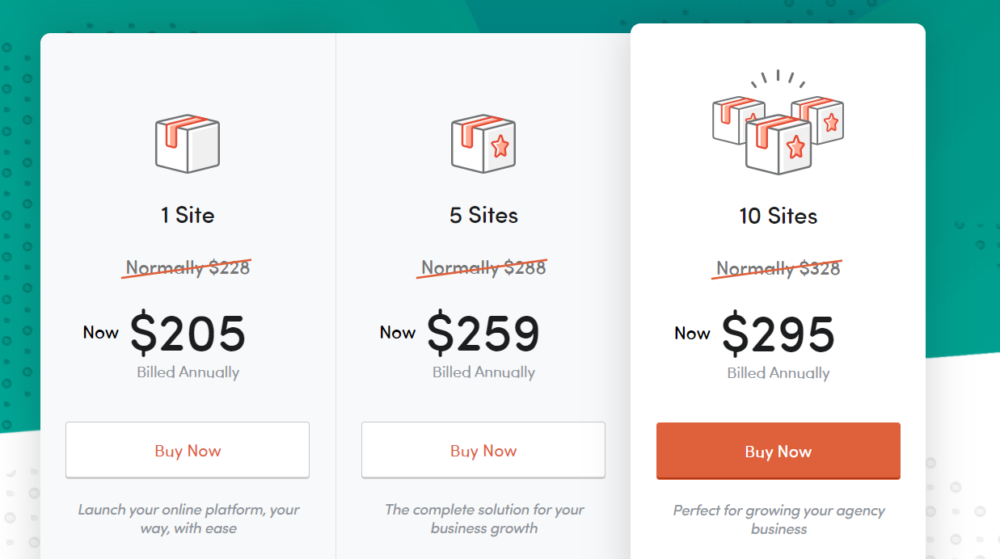This screenshot has height=559, width=1000.
Task: Click the three boxes icon above 10 Sites
Action: point(778,128)
